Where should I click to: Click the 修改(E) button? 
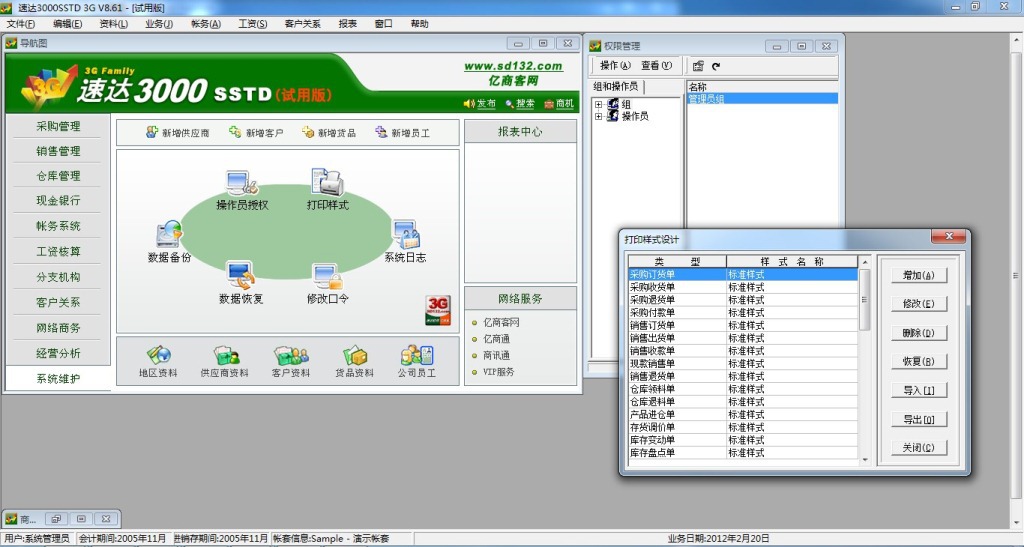click(x=918, y=304)
